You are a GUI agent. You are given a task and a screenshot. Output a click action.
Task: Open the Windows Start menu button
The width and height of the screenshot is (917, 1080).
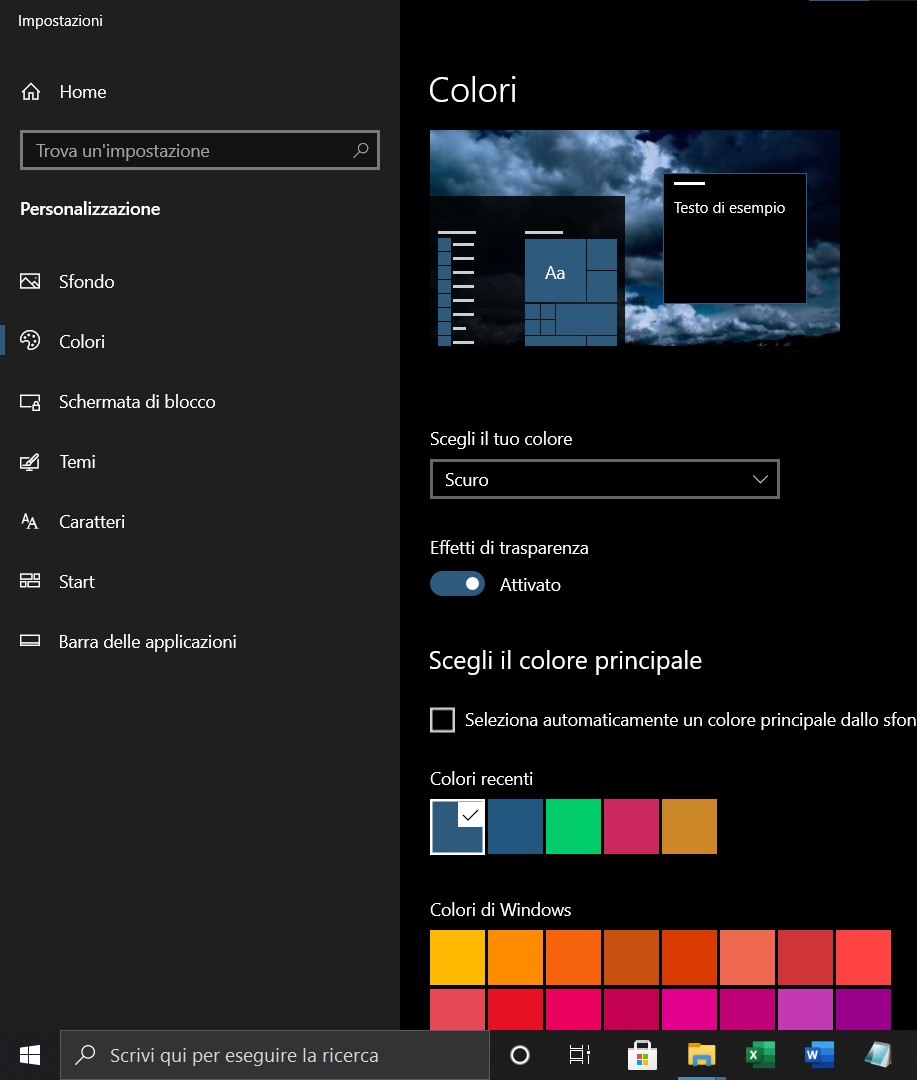30,1055
